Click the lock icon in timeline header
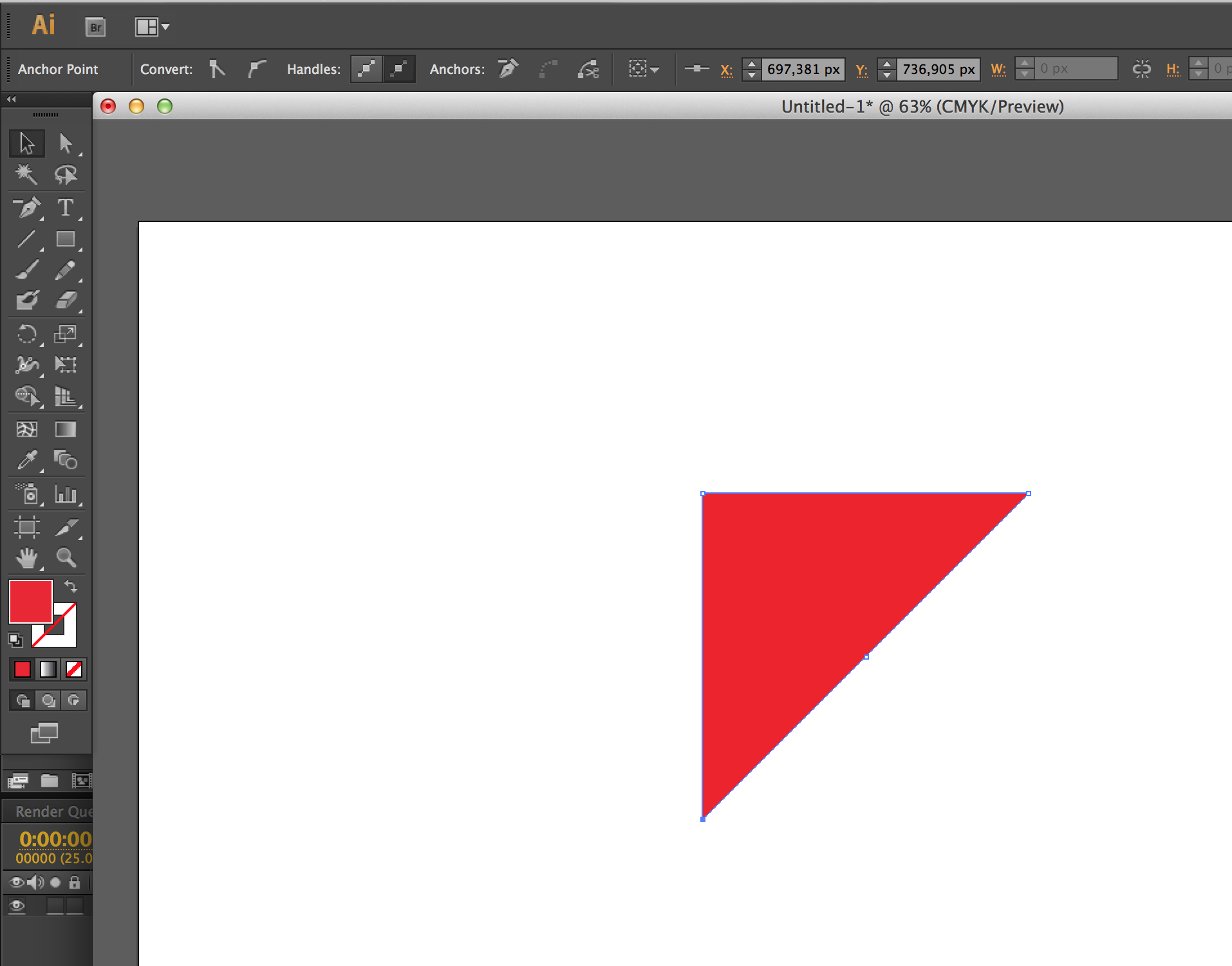The height and width of the screenshot is (966, 1232). click(75, 882)
